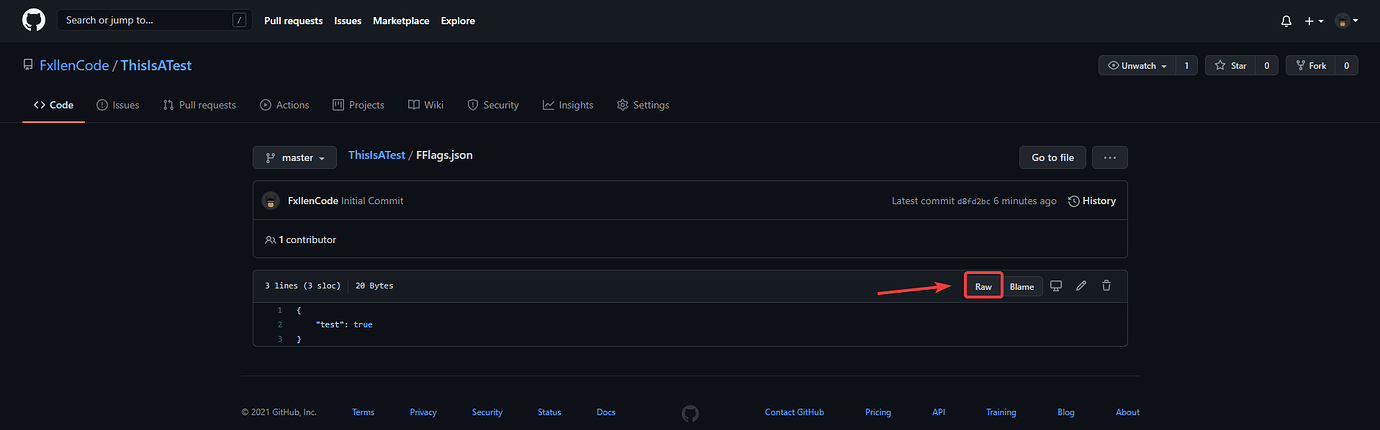Open the Initial Commit message link
The image size is (1380, 430).
(372, 201)
